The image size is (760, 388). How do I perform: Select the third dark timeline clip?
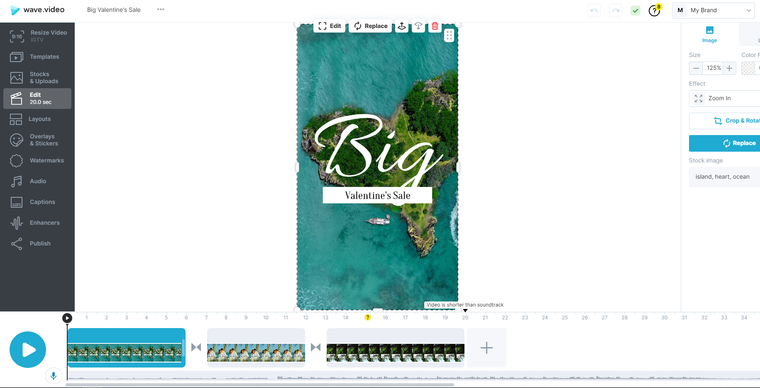pyautogui.click(x=396, y=348)
